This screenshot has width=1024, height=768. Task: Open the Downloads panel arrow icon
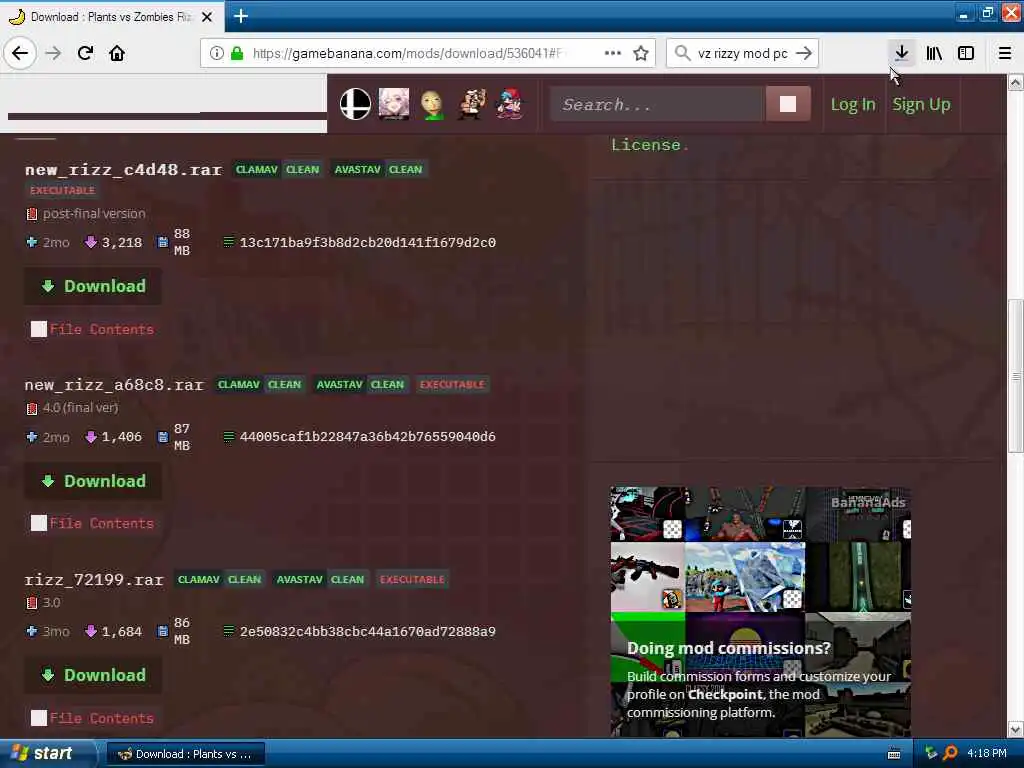point(901,54)
